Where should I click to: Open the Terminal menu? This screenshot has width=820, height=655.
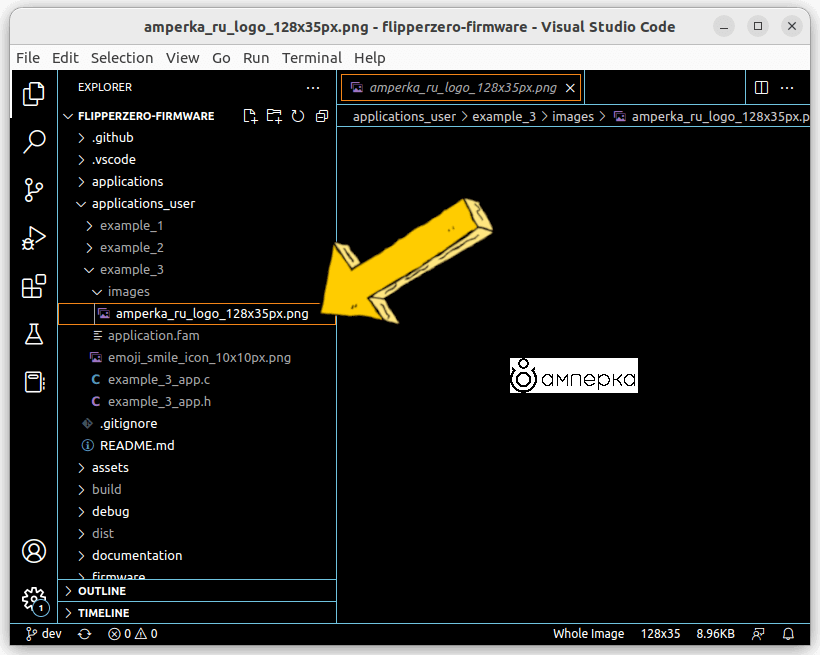(311, 58)
